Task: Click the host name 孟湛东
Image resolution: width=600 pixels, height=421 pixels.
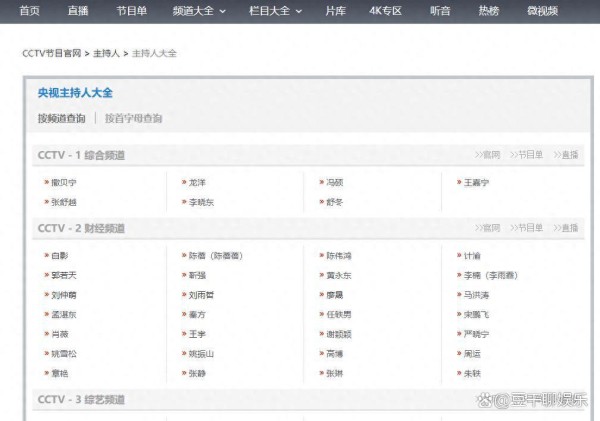Action: (64, 315)
